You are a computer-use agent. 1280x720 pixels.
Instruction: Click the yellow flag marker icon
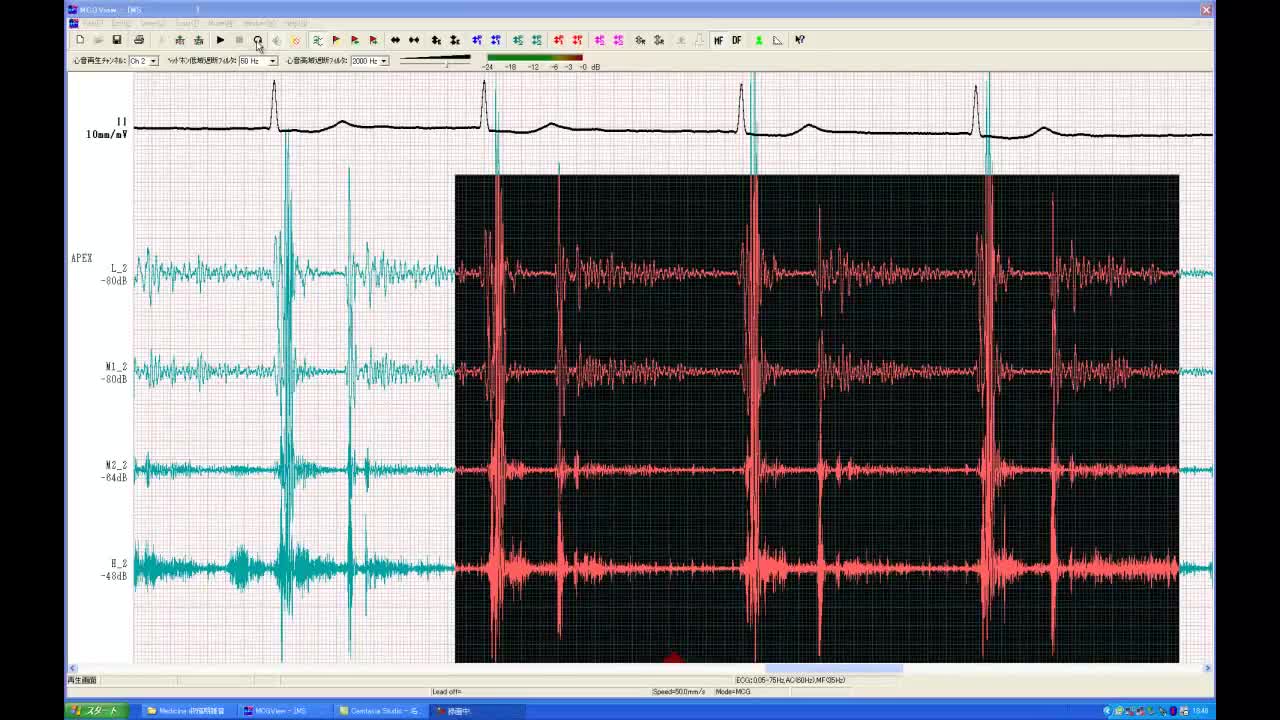336,40
